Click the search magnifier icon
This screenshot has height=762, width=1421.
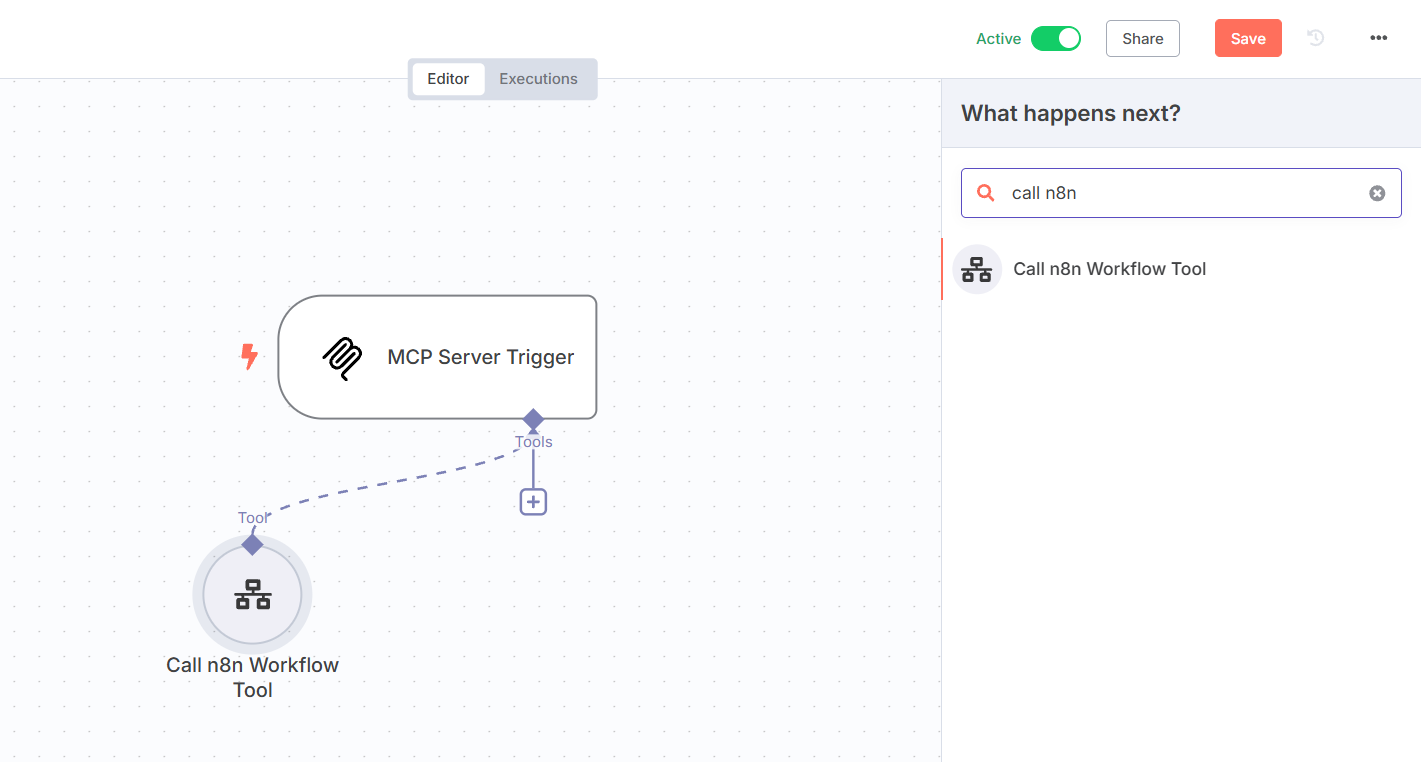986,193
